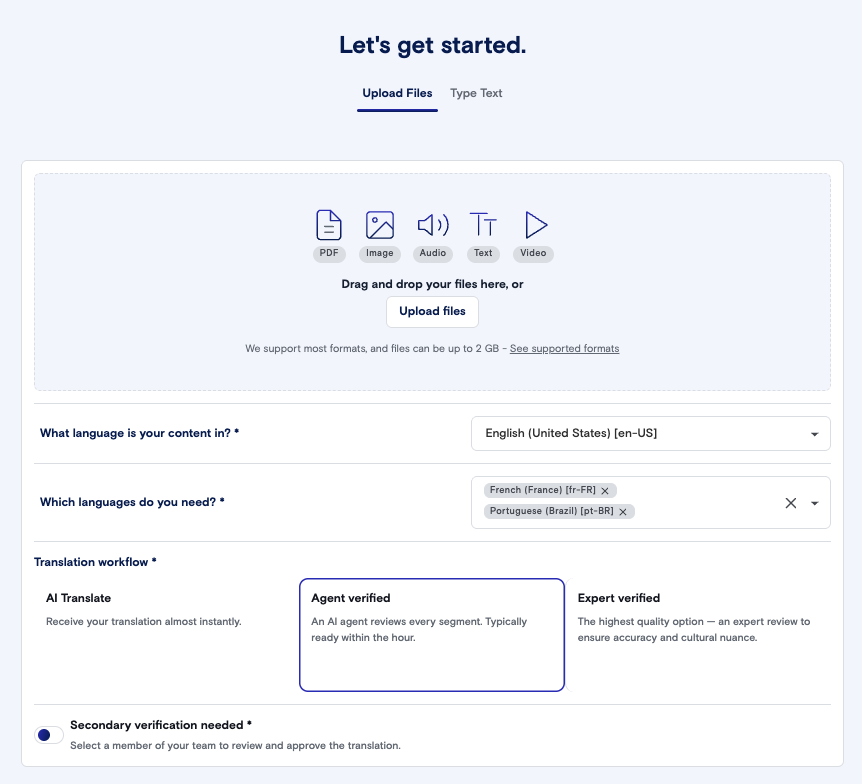Image resolution: width=862 pixels, height=784 pixels.
Task: Choose the Expert verified workflow
Action: [698, 635]
